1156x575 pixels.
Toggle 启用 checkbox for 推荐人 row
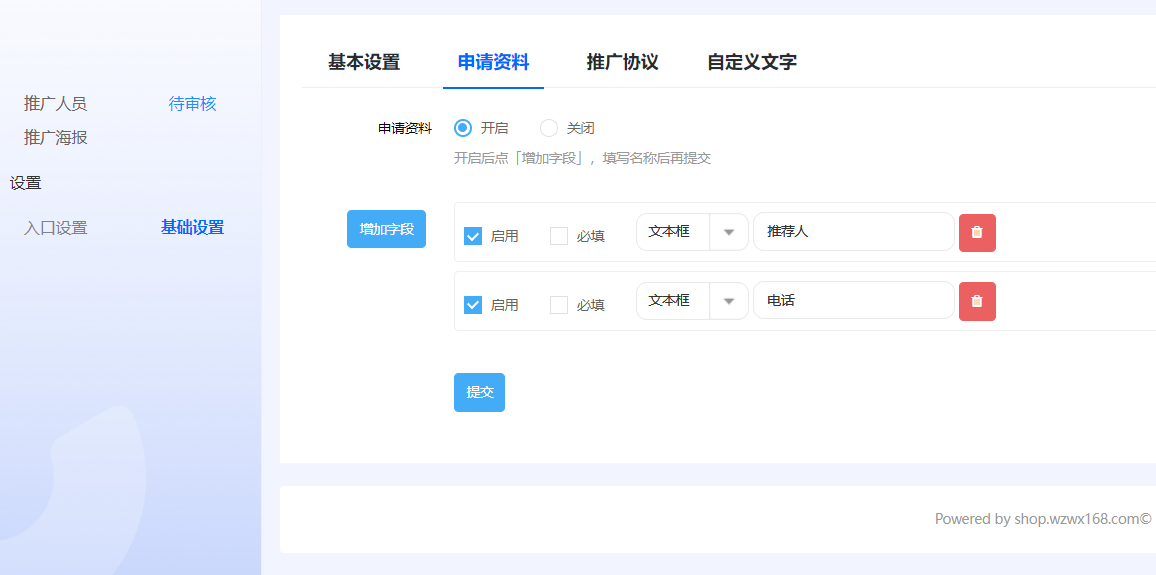[473, 236]
